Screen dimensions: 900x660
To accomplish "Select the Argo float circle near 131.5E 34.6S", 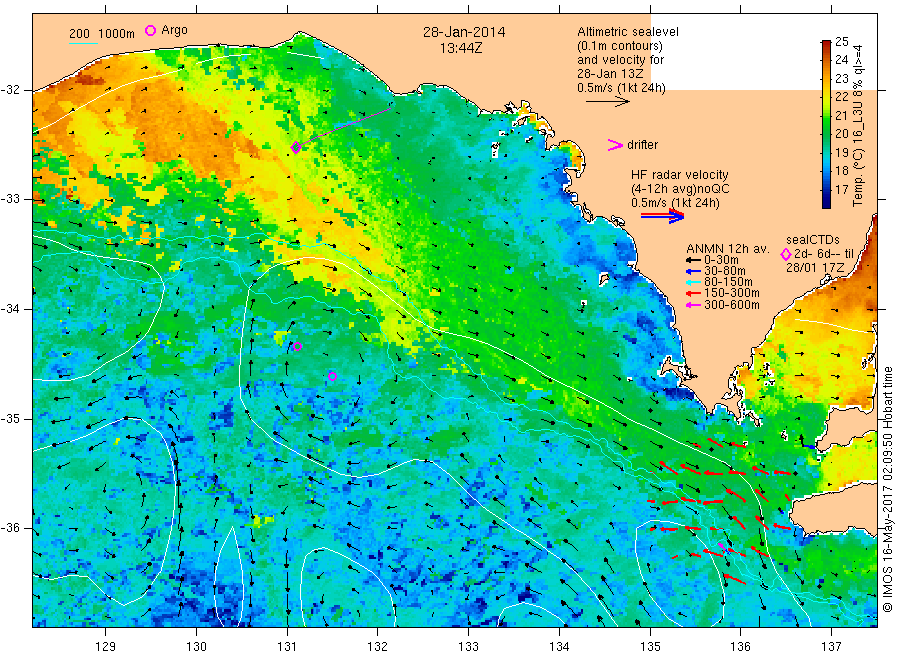I will coord(332,376).
